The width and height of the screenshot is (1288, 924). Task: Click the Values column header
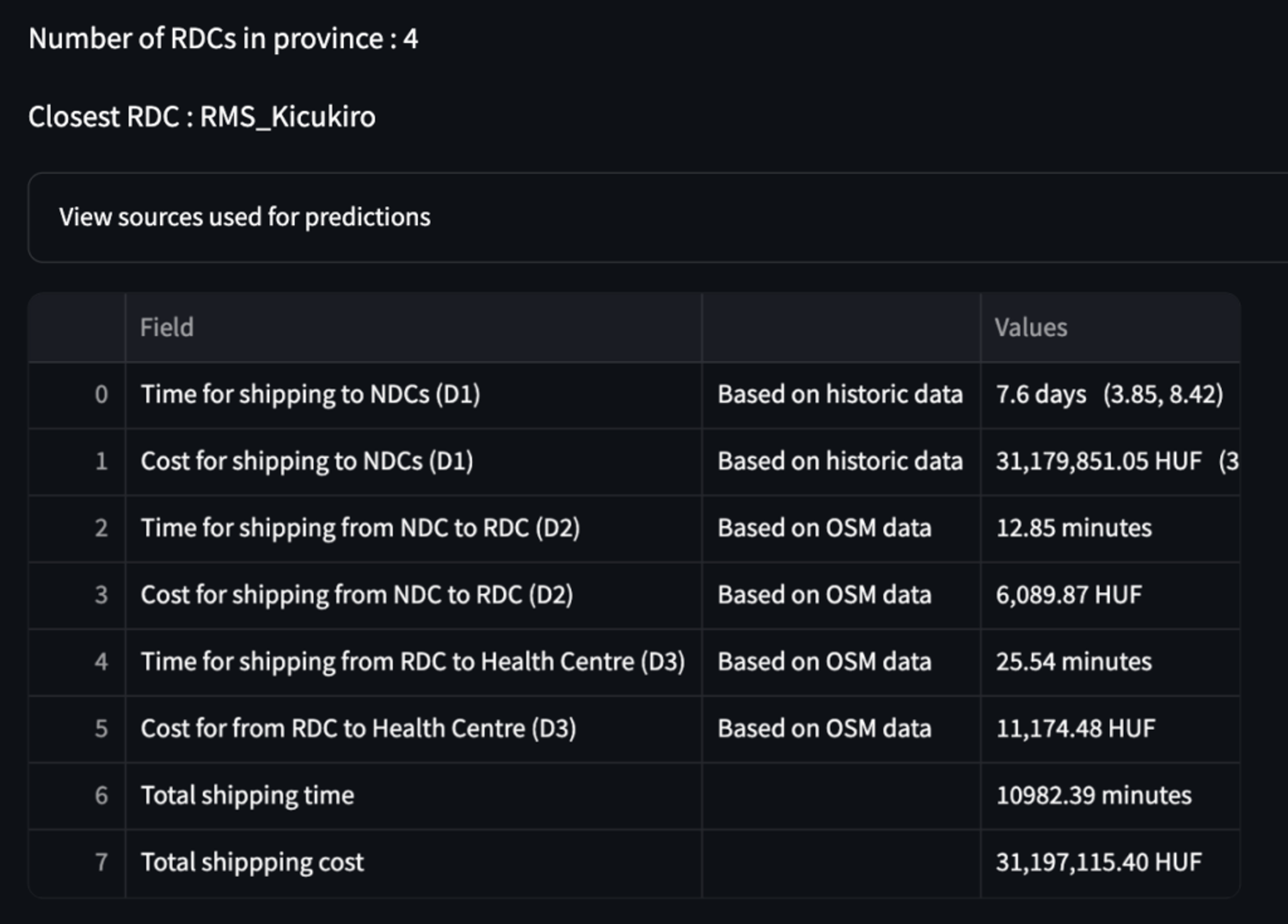pos(1111,327)
